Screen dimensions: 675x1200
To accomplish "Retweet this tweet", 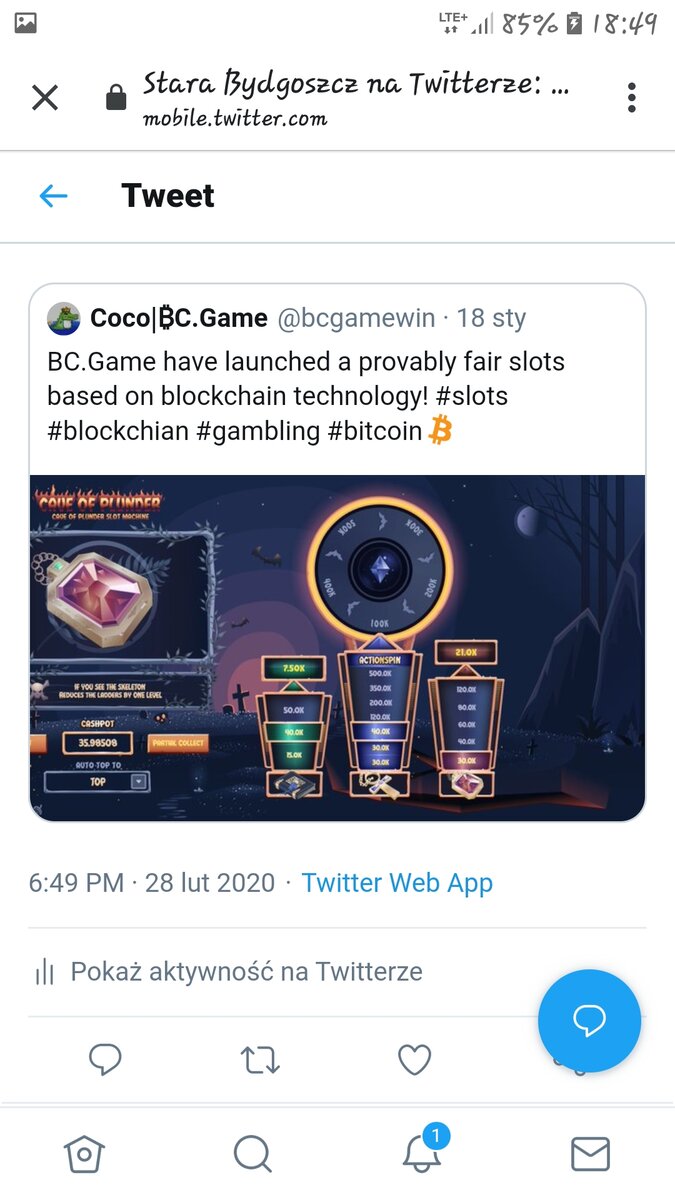I will (260, 1059).
